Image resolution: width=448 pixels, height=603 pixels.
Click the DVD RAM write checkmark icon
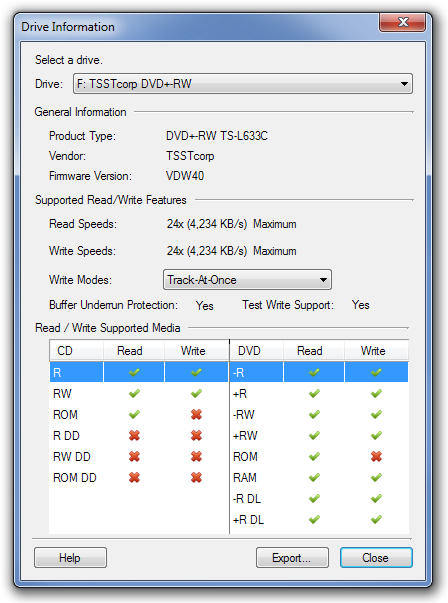point(376,478)
